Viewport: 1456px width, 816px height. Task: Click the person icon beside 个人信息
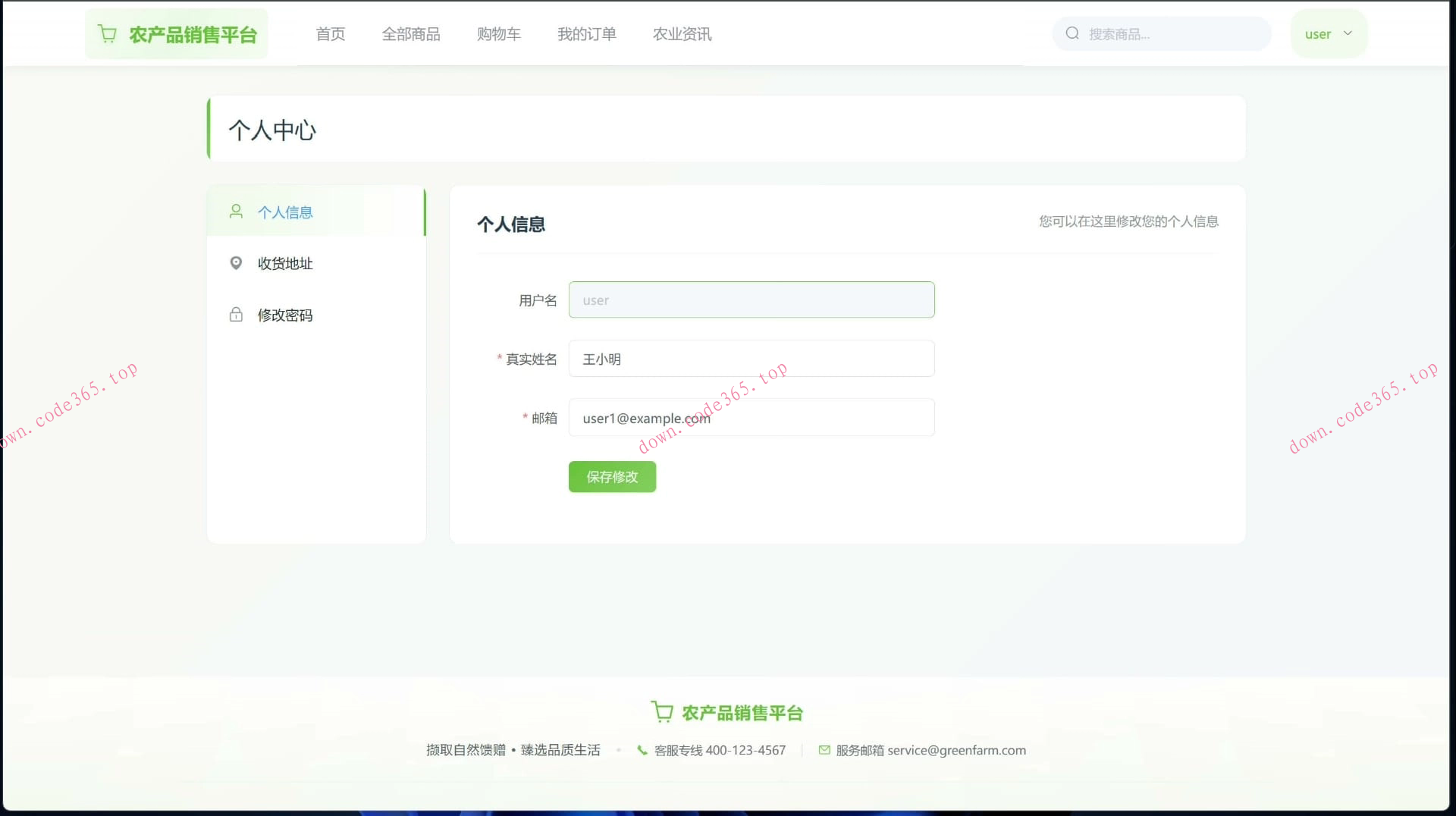(x=236, y=212)
